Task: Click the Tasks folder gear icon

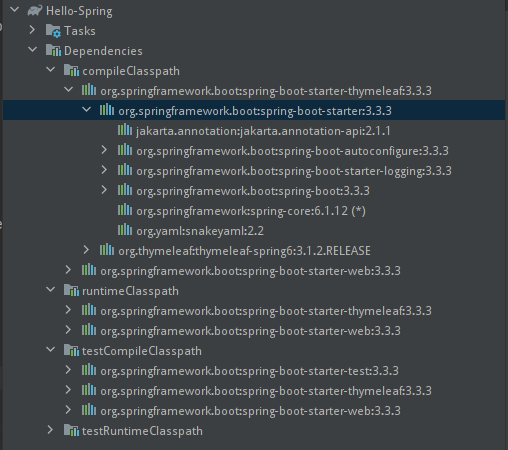Action: tap(53, 31)
